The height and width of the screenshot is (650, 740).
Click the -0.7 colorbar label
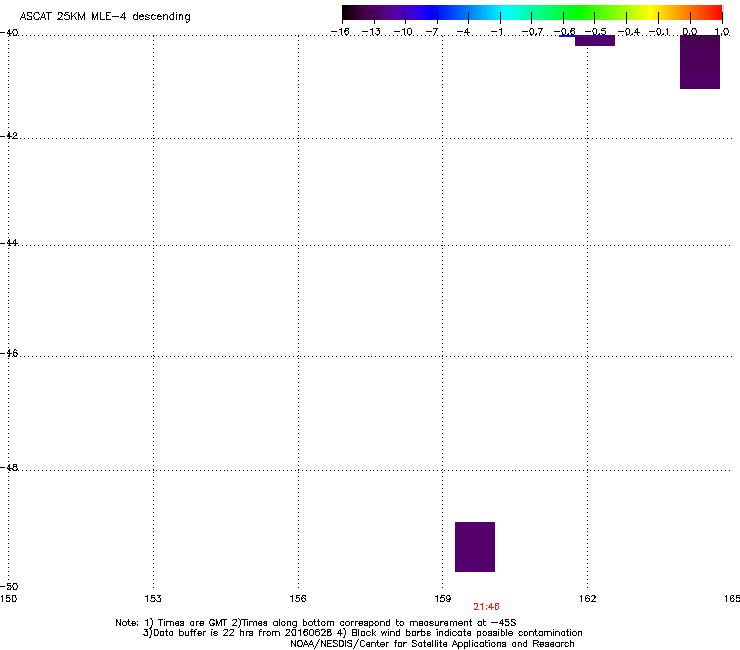click(532, 32)
